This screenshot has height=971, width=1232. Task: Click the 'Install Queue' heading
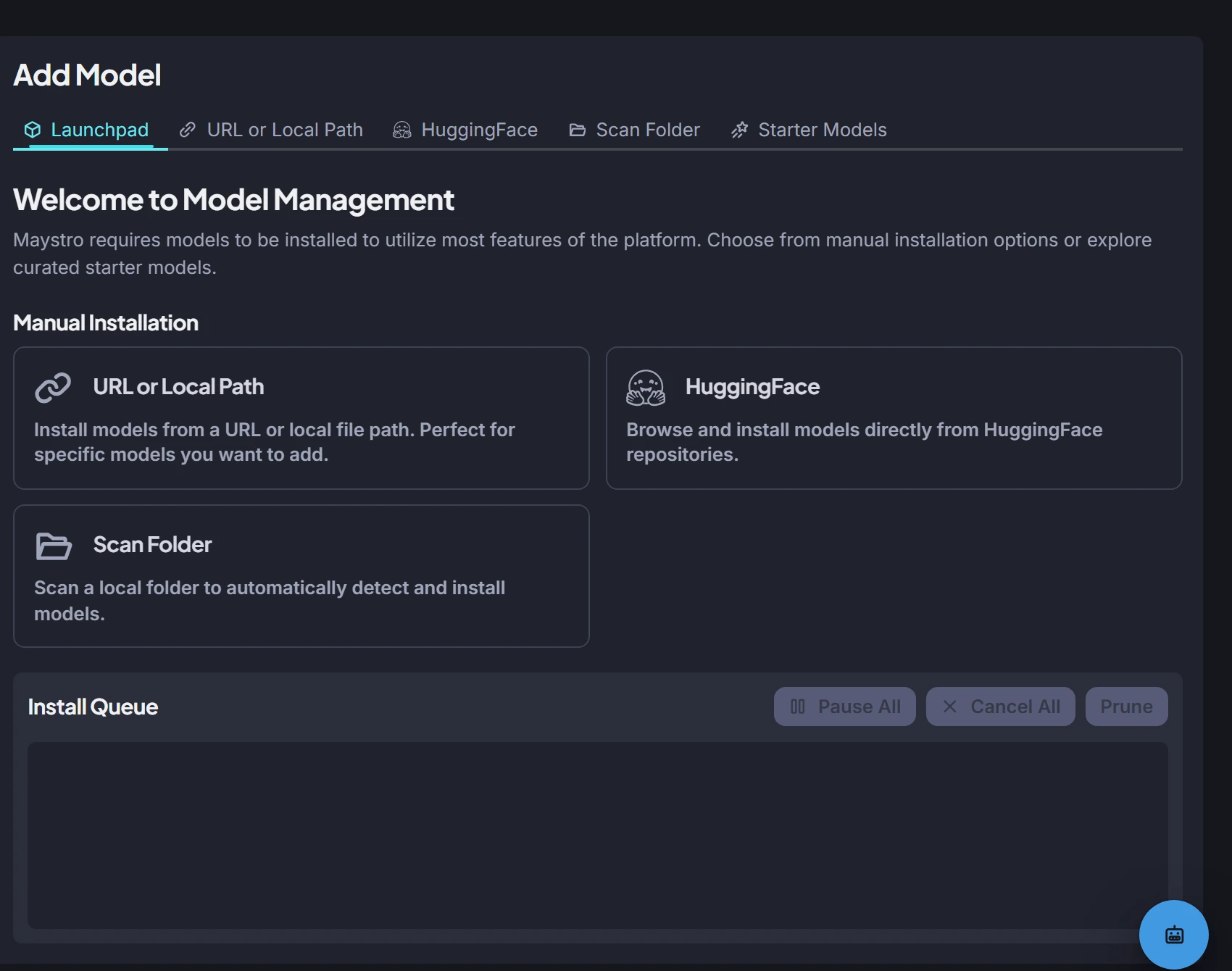(x=93, y=707)
